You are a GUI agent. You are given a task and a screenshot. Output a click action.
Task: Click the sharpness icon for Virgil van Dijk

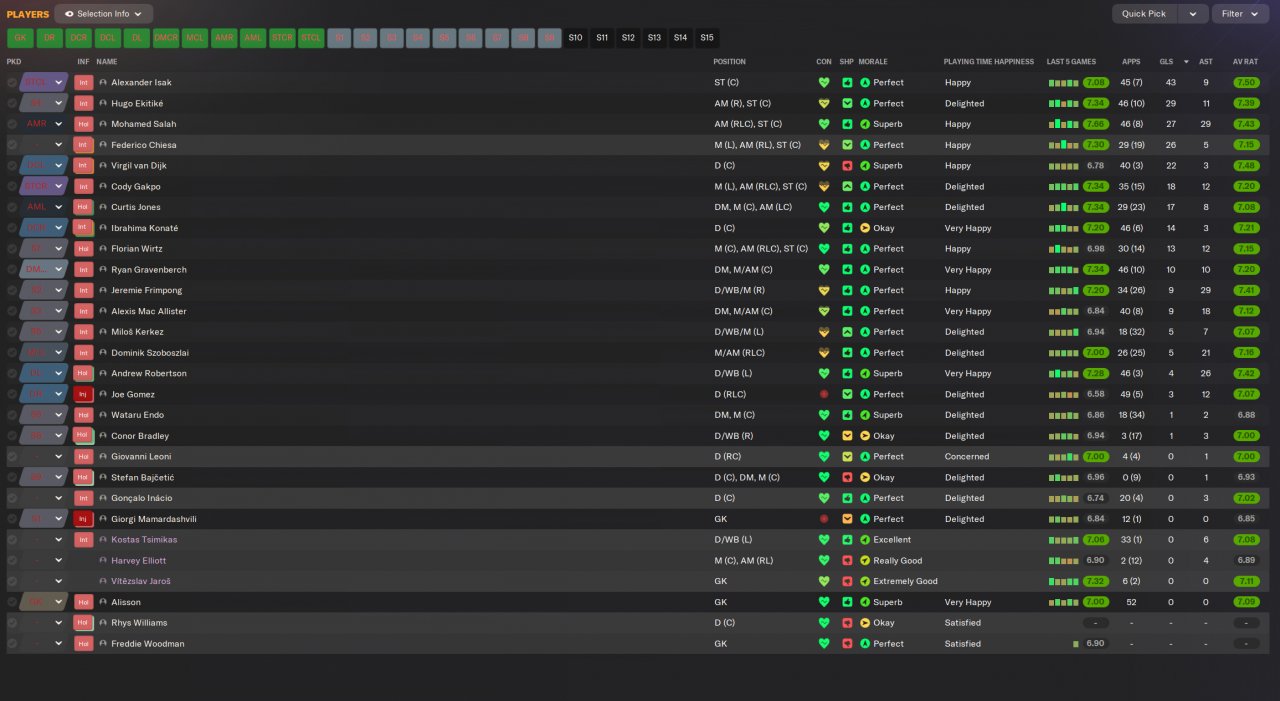[x=847, y=166]
